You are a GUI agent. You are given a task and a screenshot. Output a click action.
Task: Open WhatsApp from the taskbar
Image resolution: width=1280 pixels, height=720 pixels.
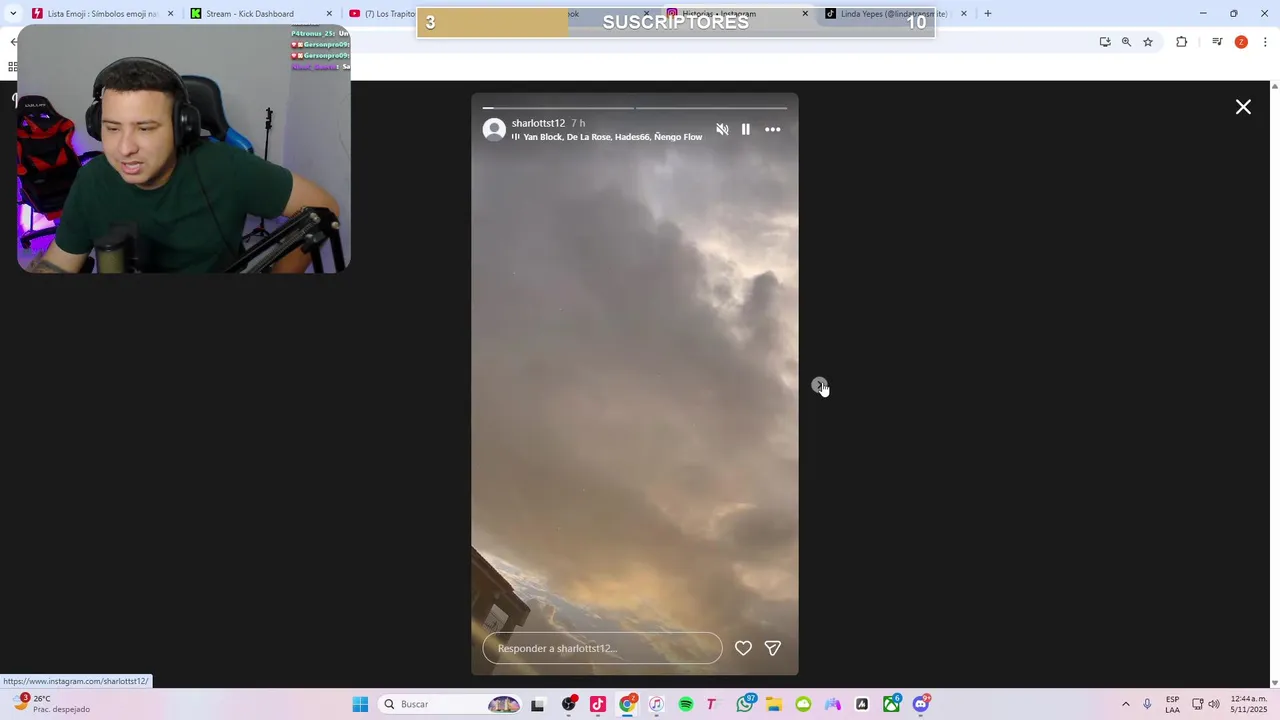[745, 704]
